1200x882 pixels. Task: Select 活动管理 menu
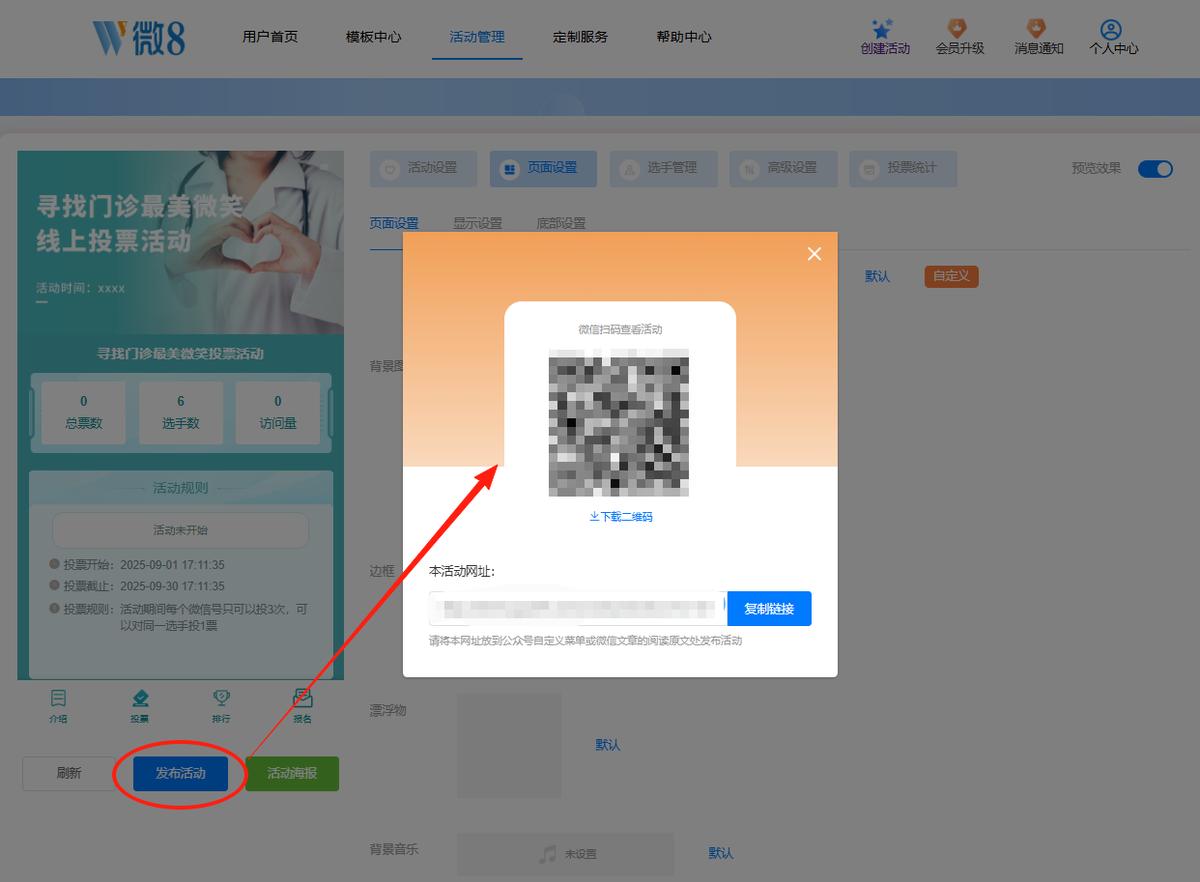pos(477,37)
